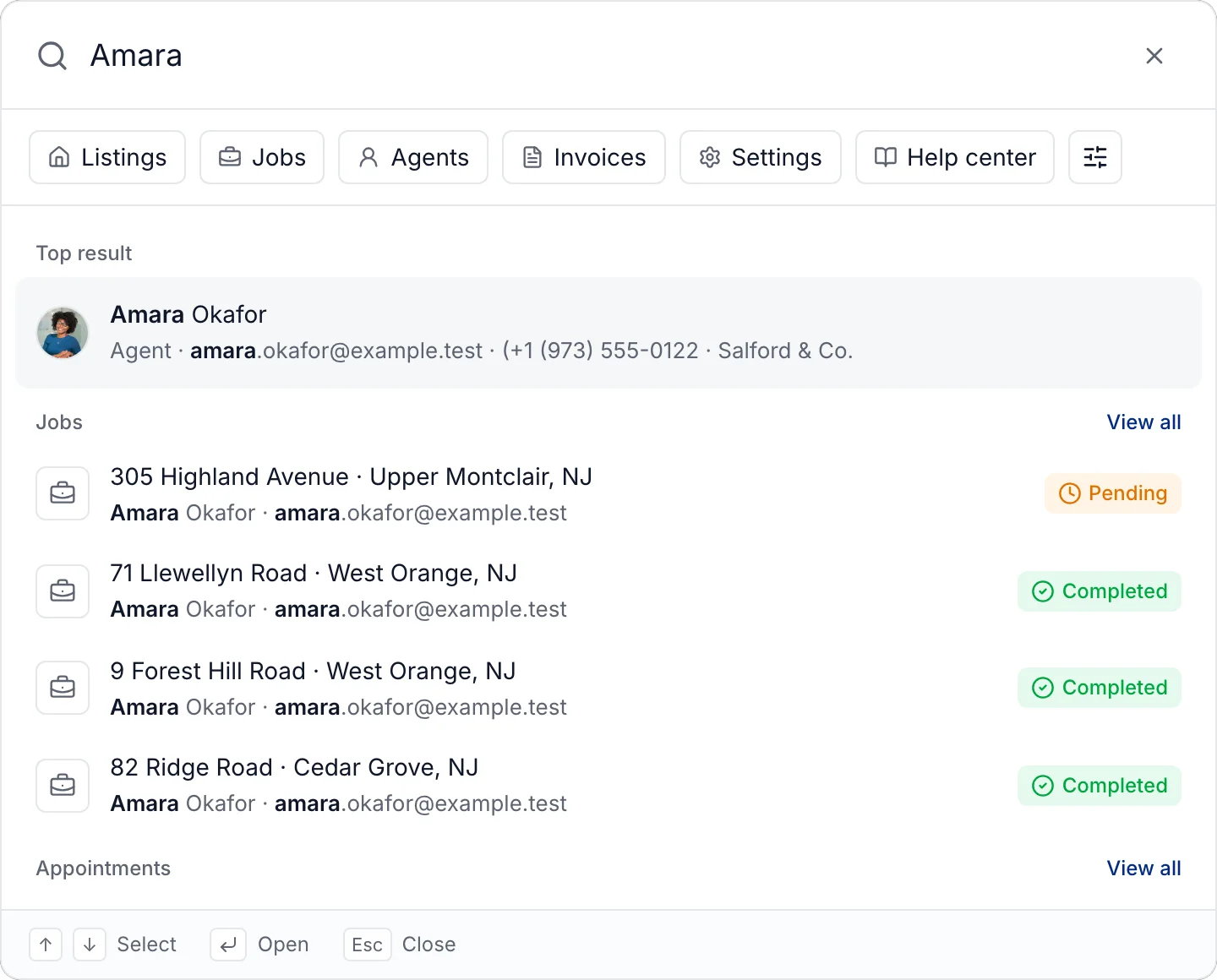Viewport: 1217px width, 980px height.
Task: Click the search magnifier icon
Action: point(52,56)
